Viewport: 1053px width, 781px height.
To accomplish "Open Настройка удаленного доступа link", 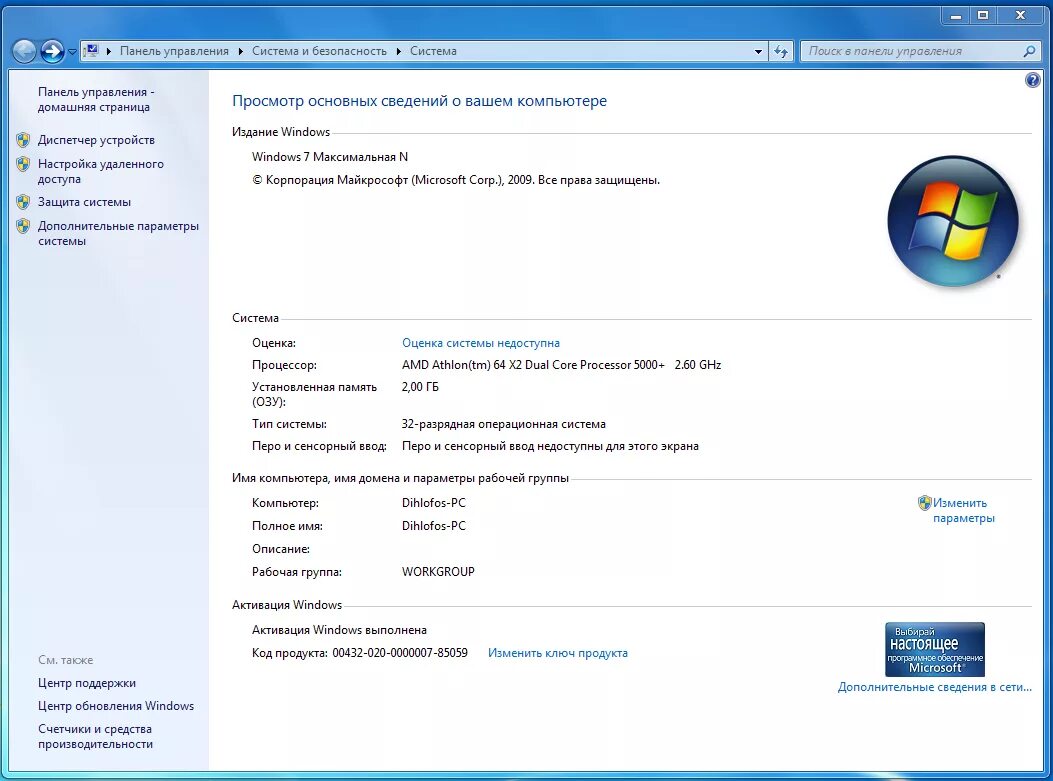I will [x=101, y=171].
